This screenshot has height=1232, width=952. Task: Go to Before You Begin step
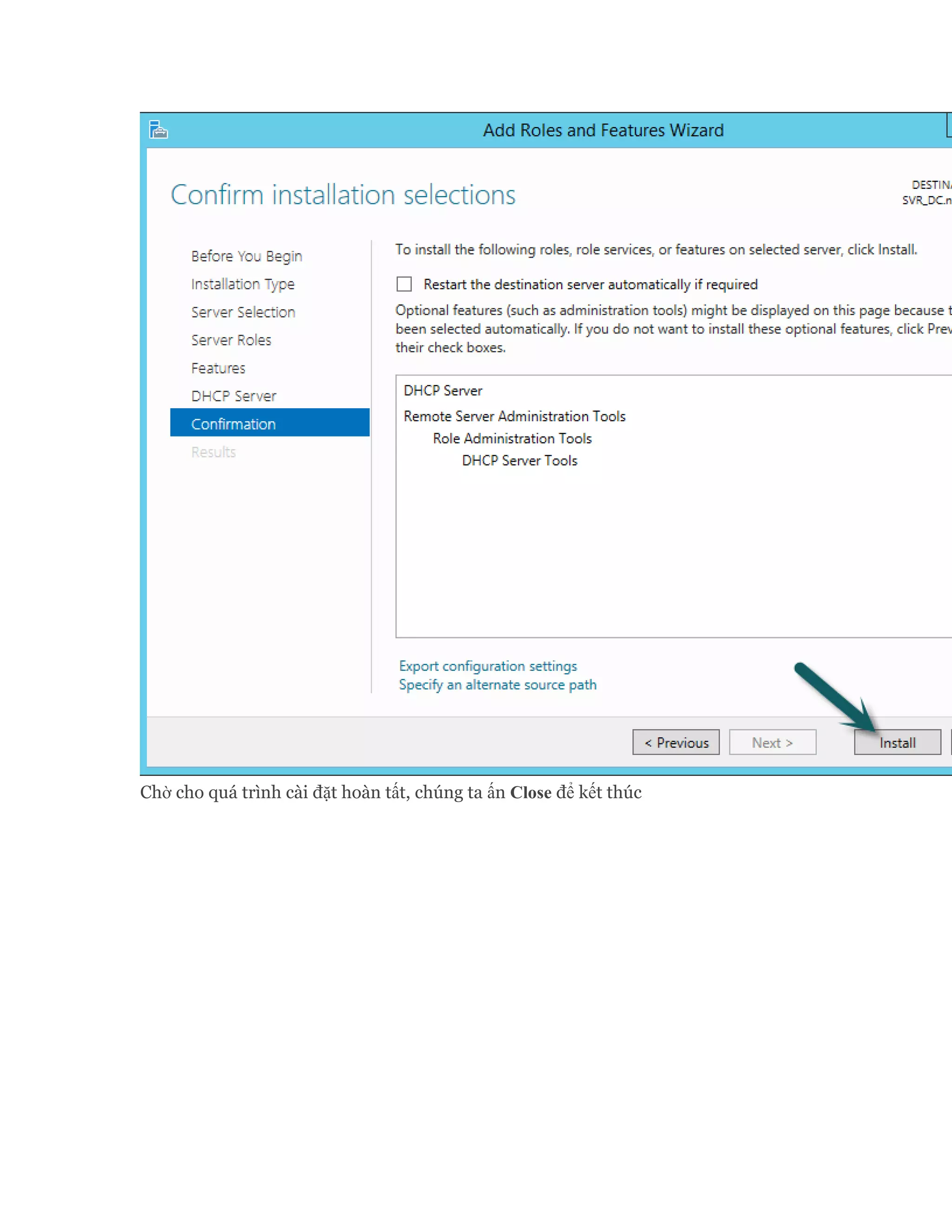(246, 256)
